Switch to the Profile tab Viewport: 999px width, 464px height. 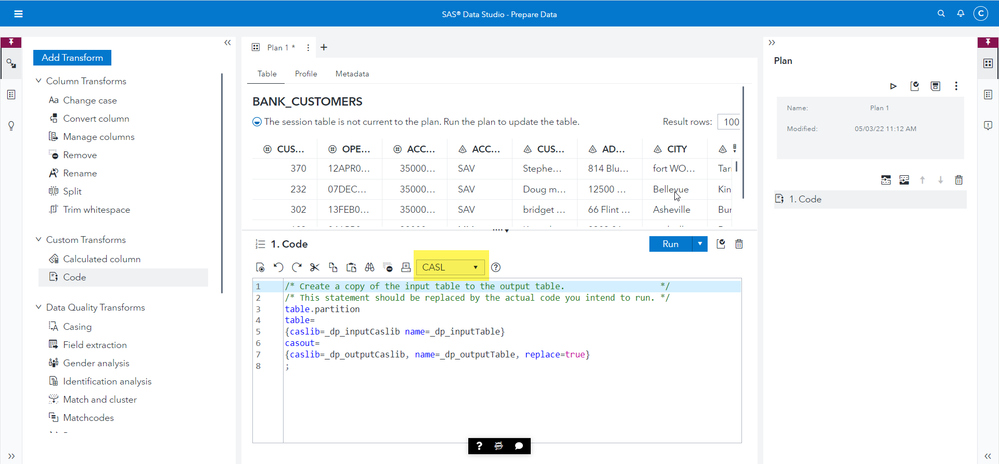coord(306,74)
